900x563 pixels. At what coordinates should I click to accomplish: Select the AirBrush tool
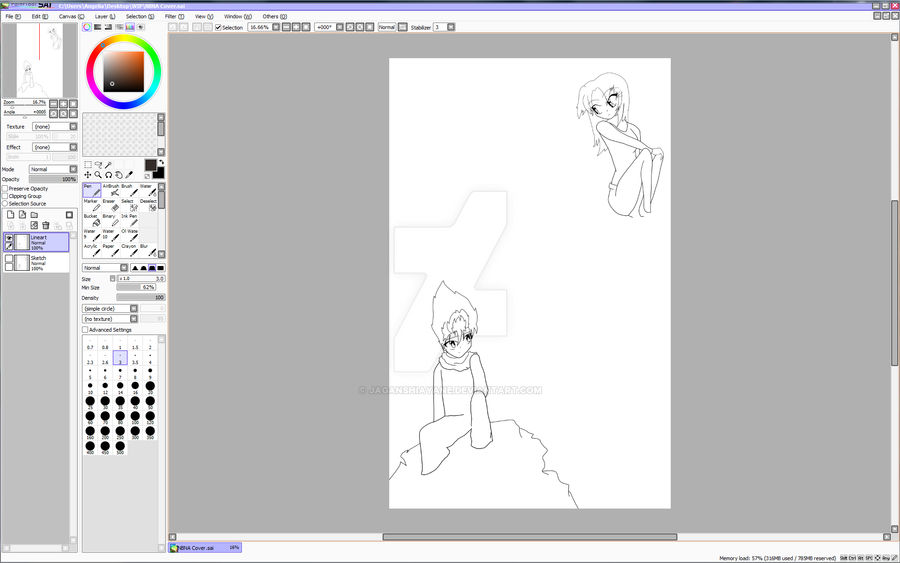(x=111, y=190)
